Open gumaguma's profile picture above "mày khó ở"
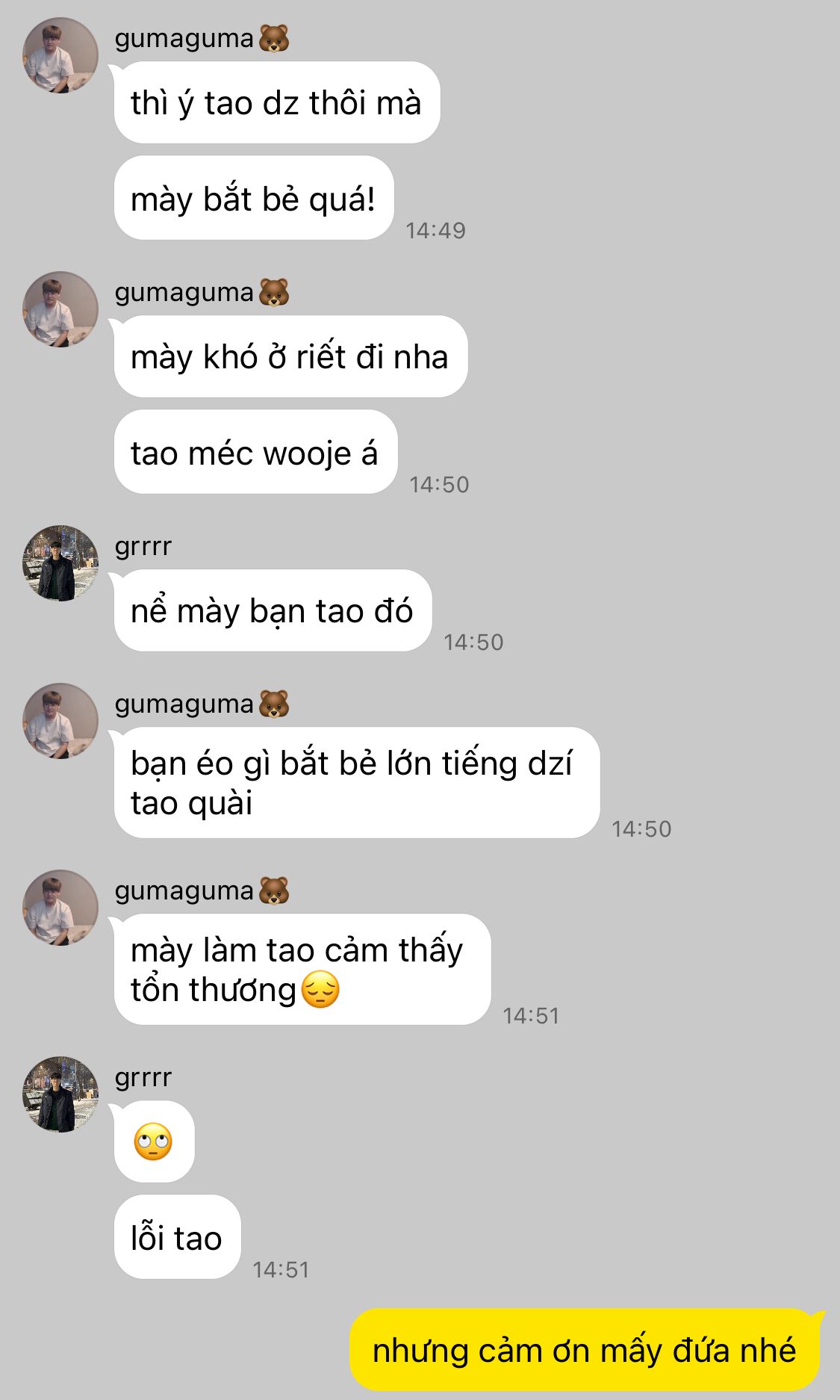Screen dimensions: 840x1400 (60, 309)
